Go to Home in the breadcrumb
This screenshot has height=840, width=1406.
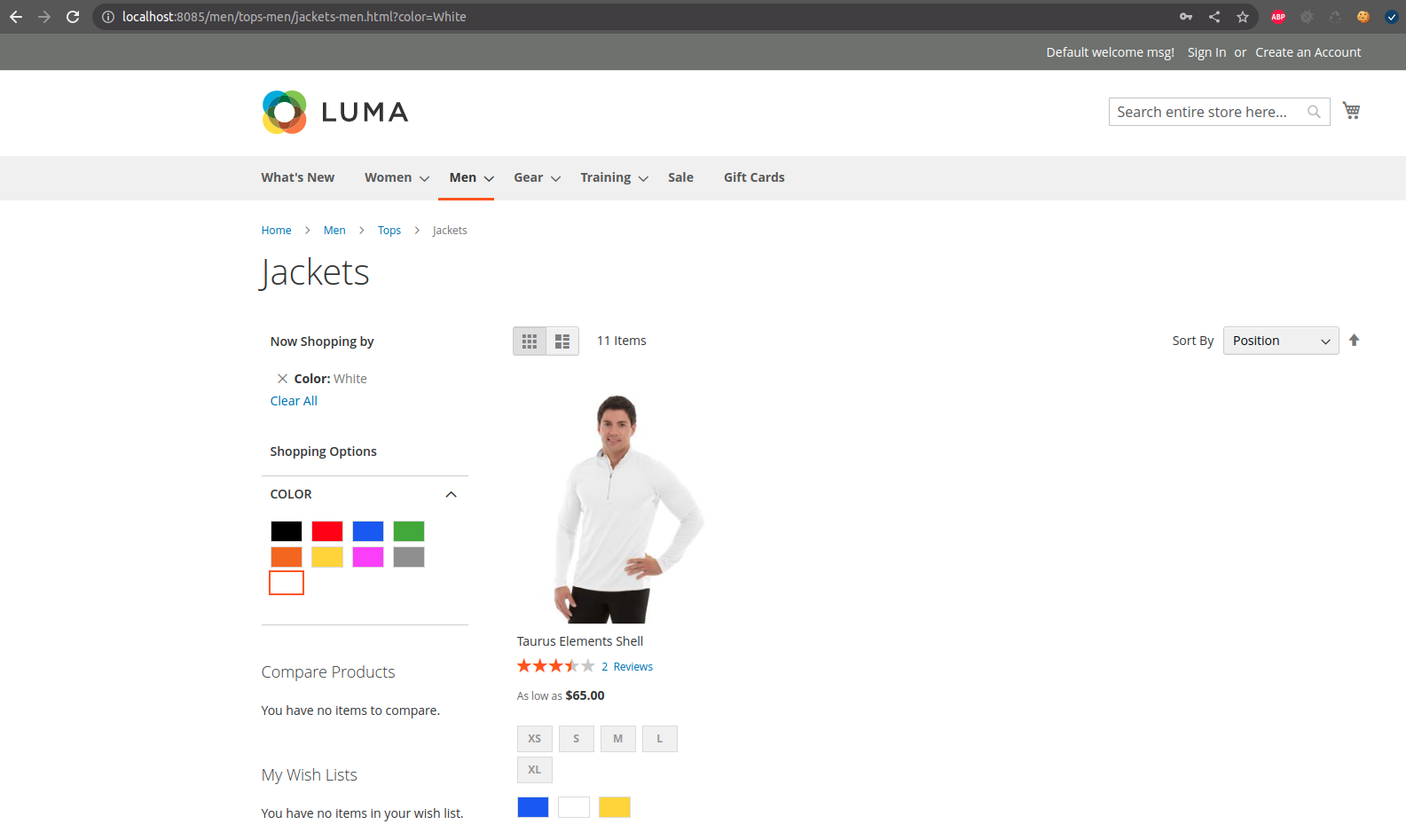pyautogui.click(x=276, y=231)
